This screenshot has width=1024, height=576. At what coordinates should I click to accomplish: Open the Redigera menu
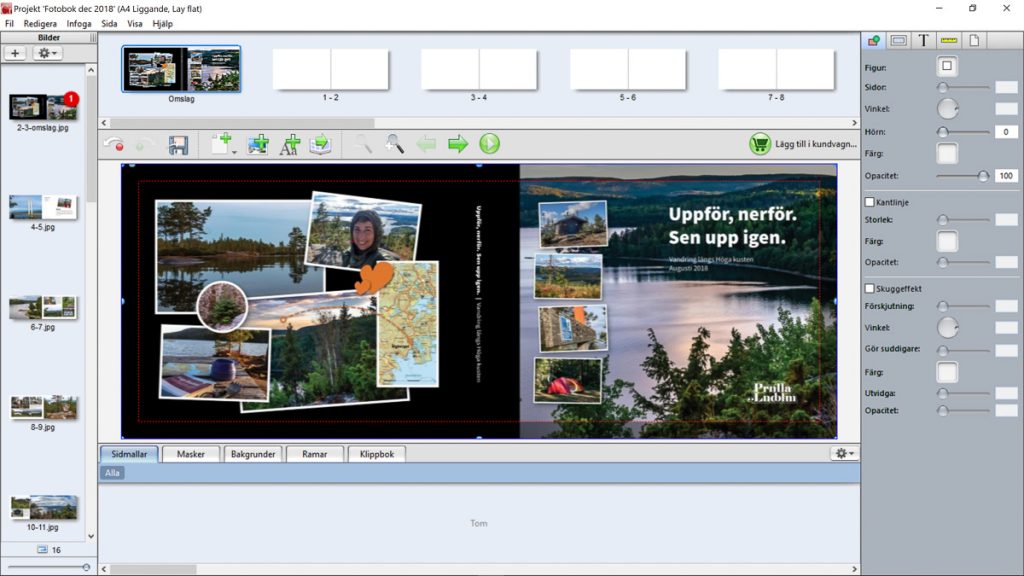click(40, 24)
